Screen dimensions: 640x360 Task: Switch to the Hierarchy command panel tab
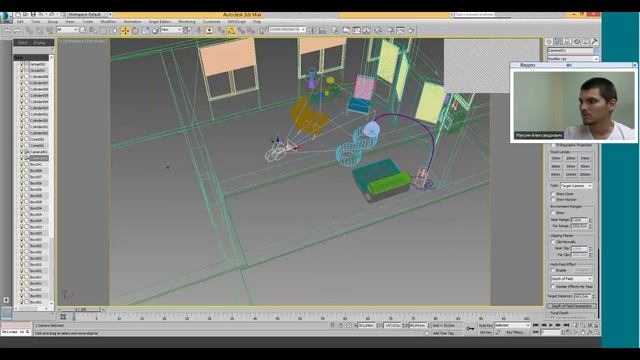pyautogui.click(x=567, y=42)
